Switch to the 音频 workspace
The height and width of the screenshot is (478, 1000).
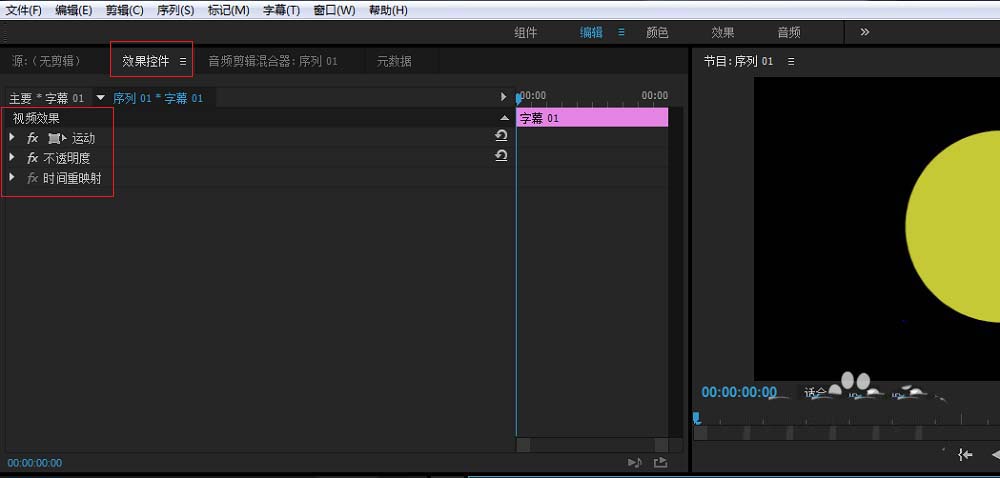(x=788, y=33)
